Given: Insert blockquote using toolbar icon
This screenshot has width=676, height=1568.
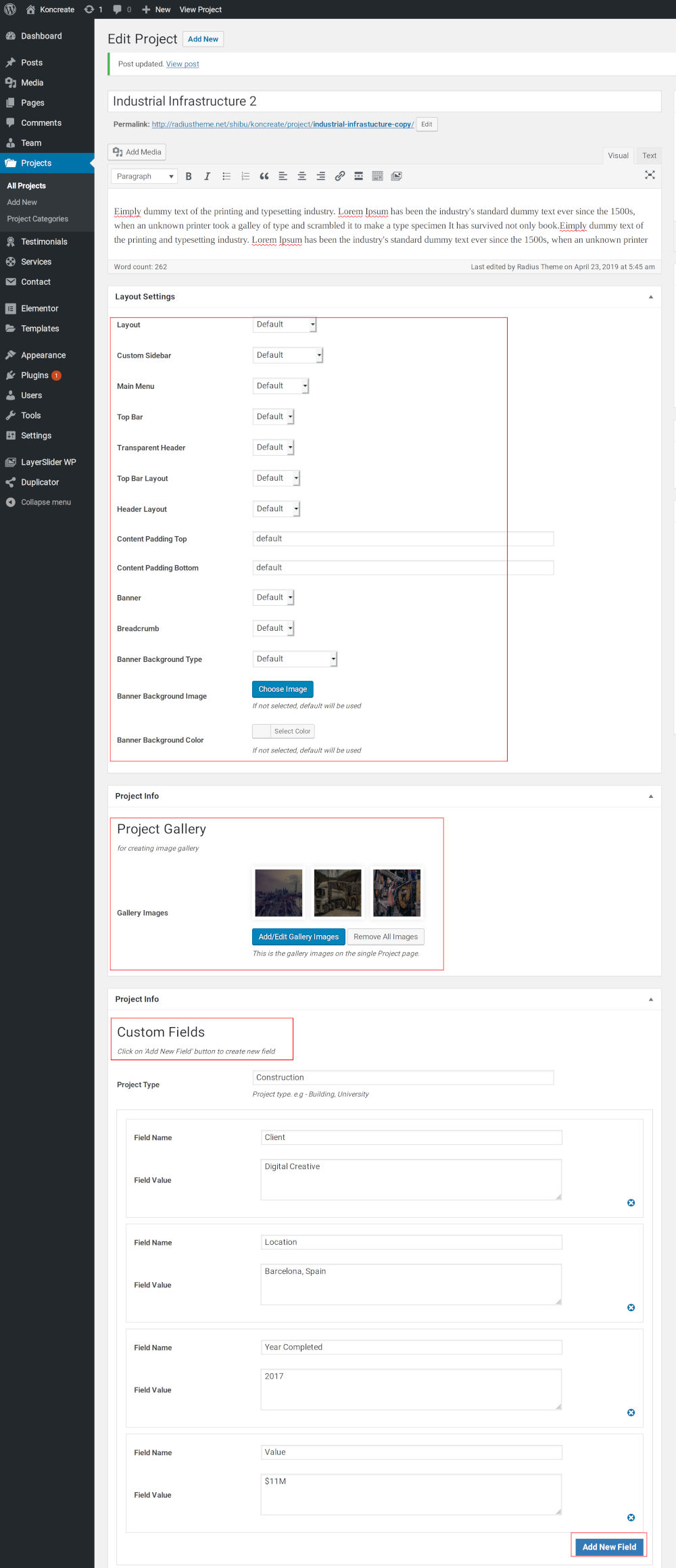Looking at the screenshot, I should 264,176.
